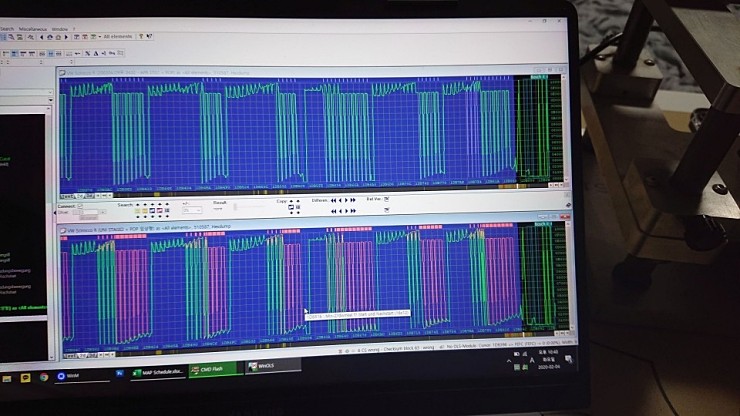This screenshot has height=416, width=740.
Task: Select the 3d tab in lower hexdump window
Action: click(93, 355)
